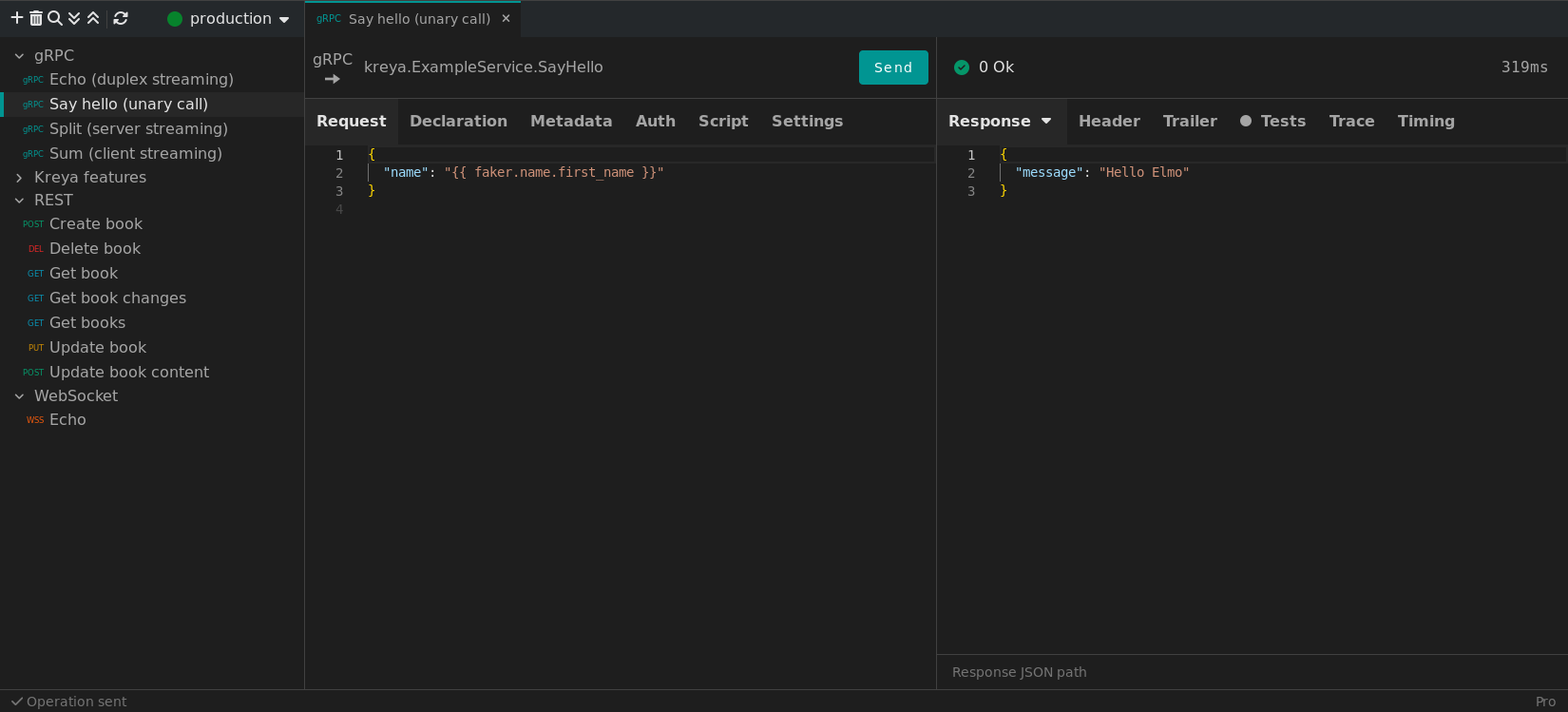Select Sum (client streaming) operation

point(135,154)
